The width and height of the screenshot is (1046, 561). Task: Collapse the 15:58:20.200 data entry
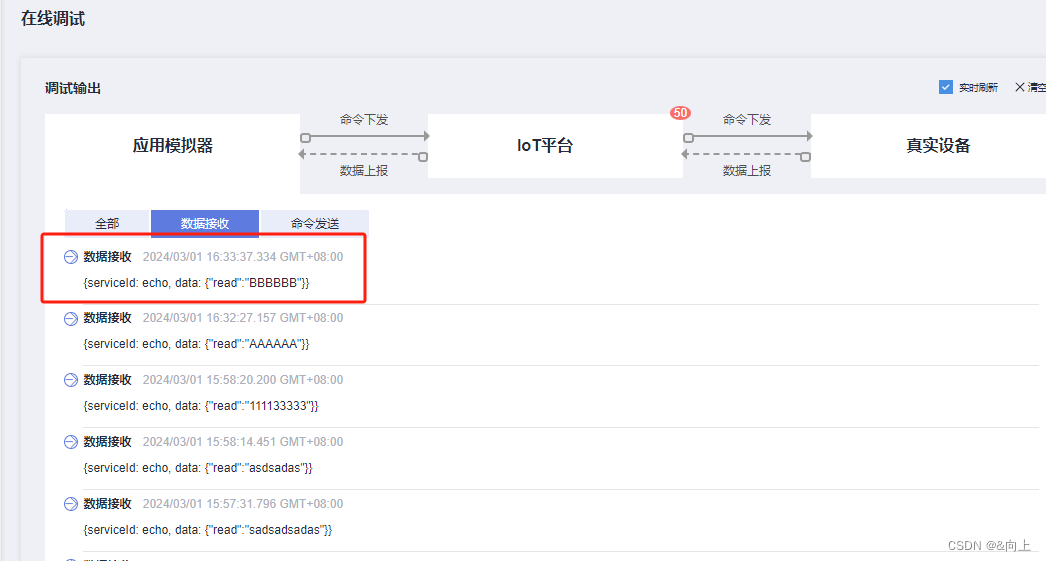(x=71, y=380)
